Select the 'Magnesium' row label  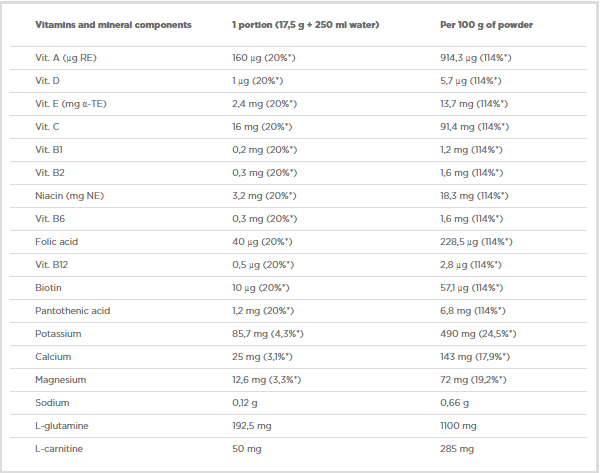(x=61, y=380)
